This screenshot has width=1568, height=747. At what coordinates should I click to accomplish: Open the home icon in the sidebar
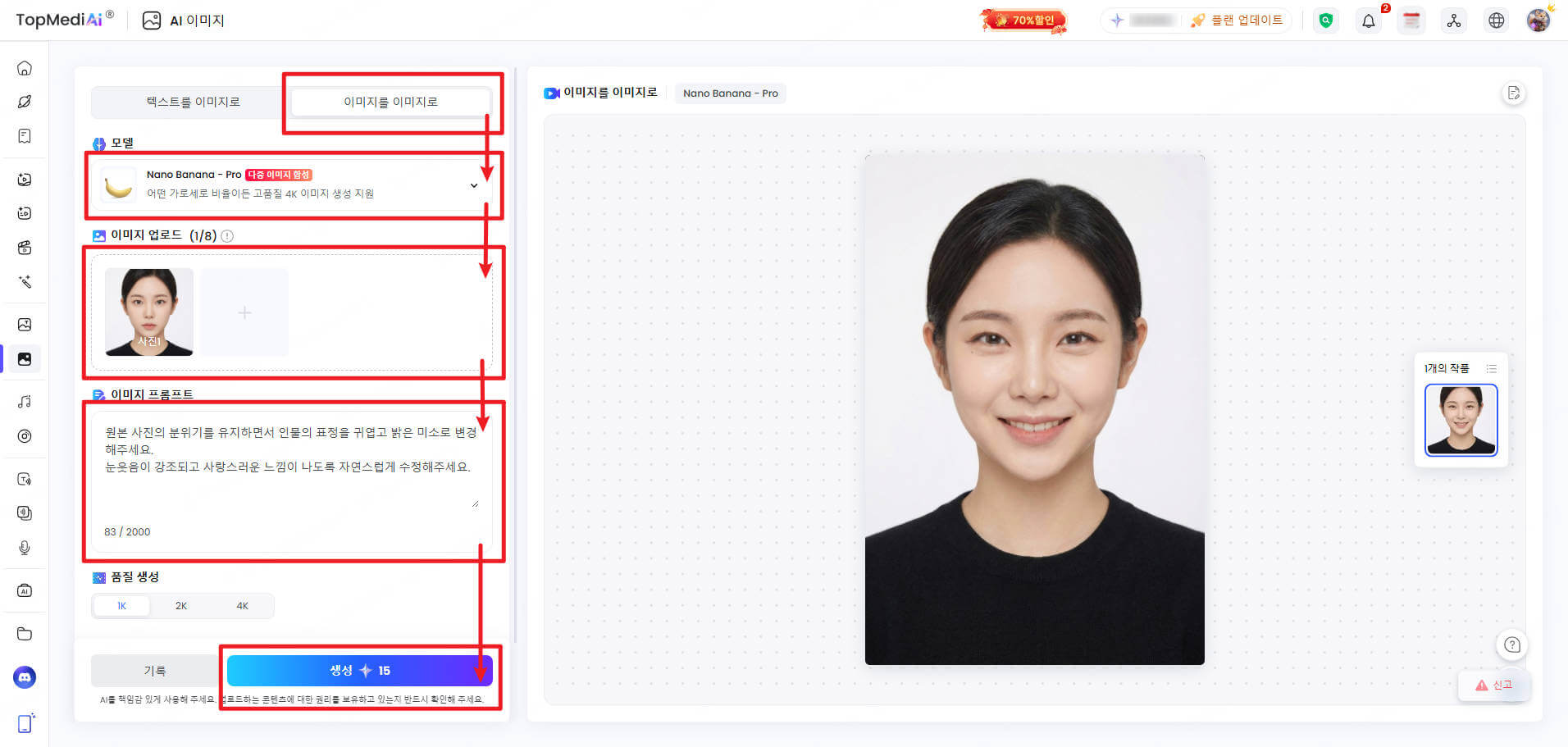24,68
